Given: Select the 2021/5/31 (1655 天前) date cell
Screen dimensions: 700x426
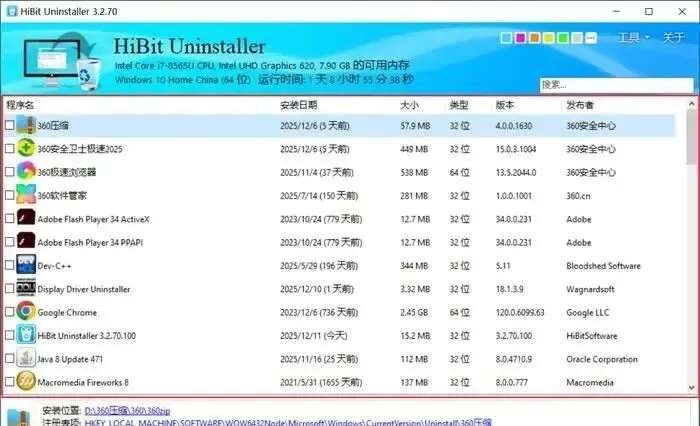Looking at the screenshot, I should coord(321,382).
